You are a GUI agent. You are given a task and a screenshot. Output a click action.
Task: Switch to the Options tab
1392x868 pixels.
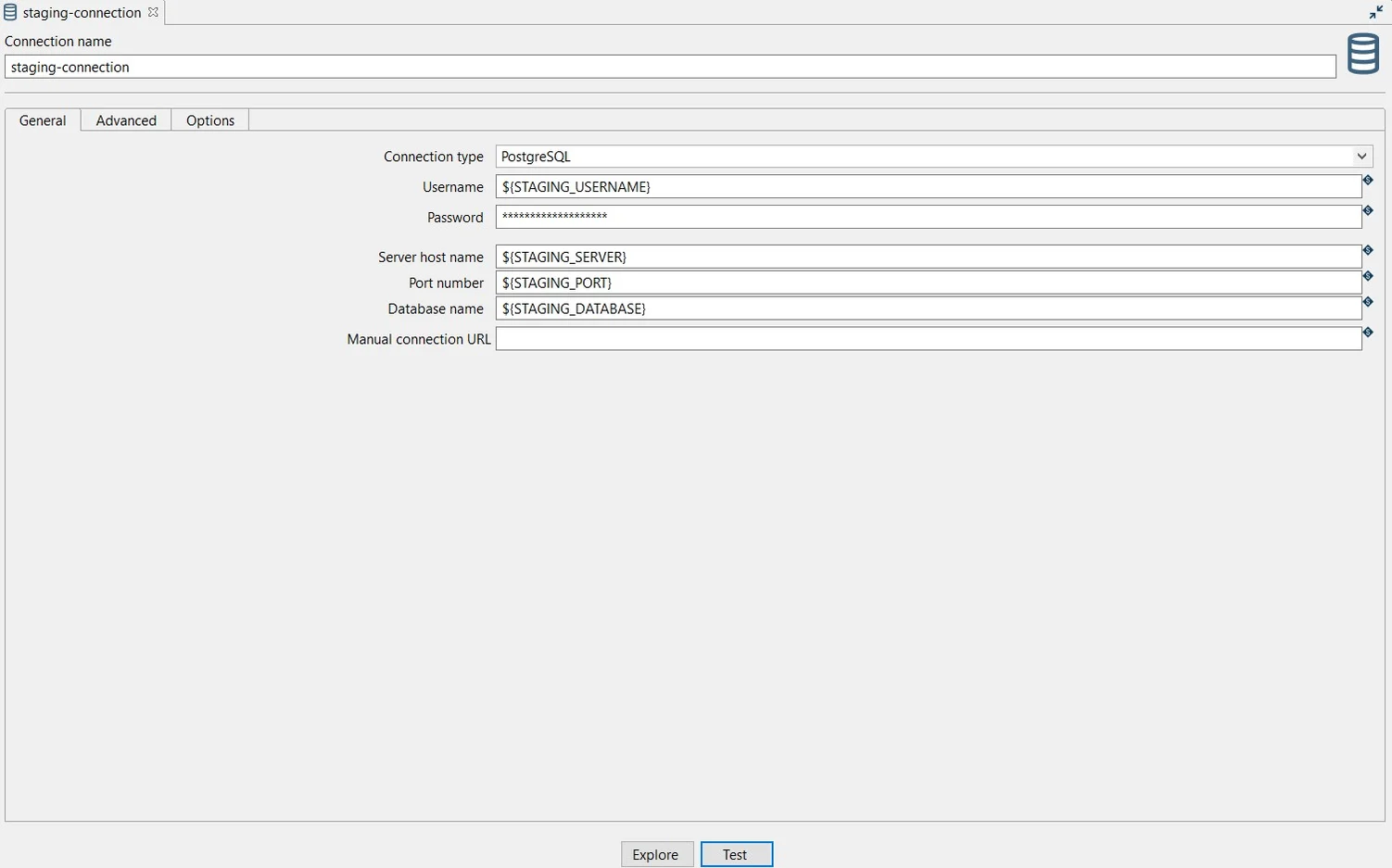(x=209, y=120)
